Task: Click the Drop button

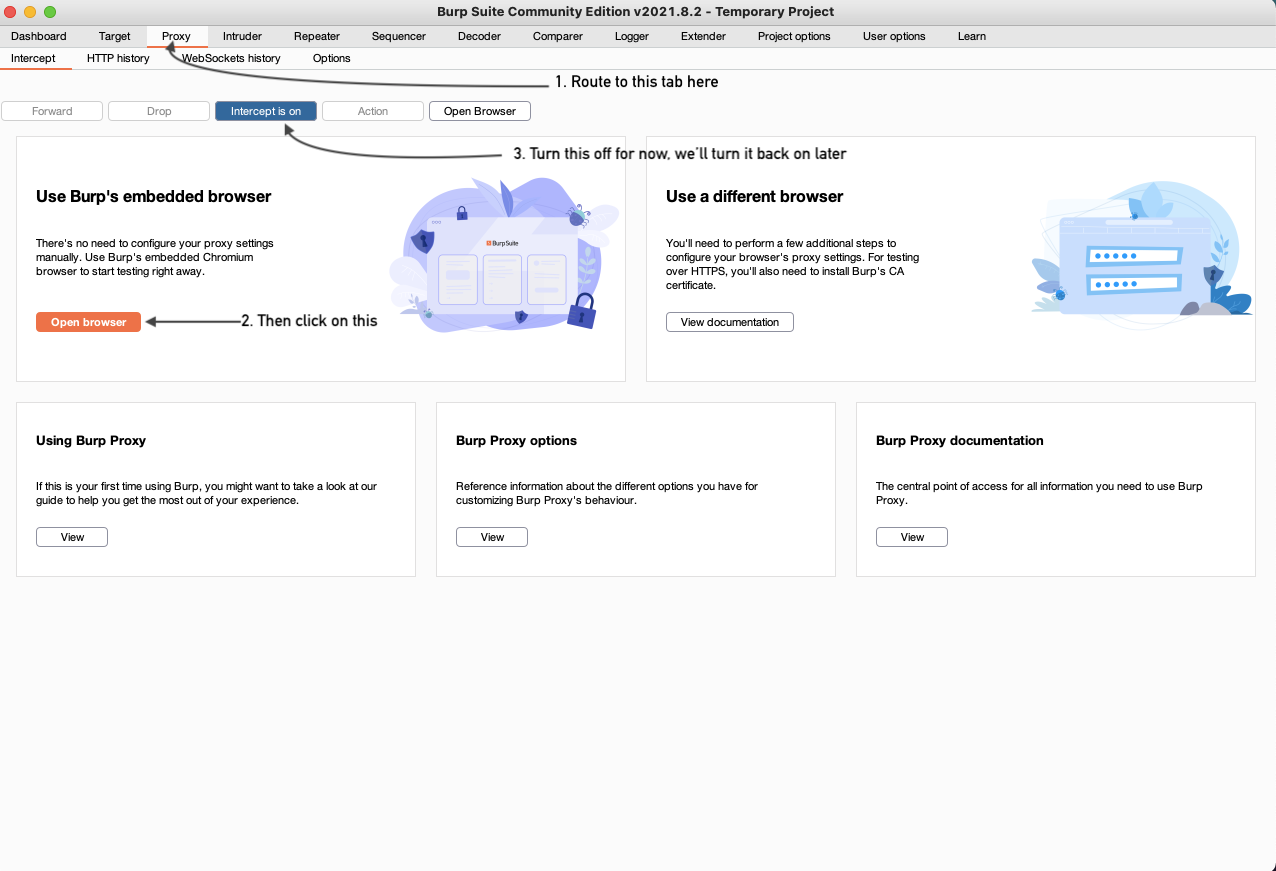Action: 159,111
